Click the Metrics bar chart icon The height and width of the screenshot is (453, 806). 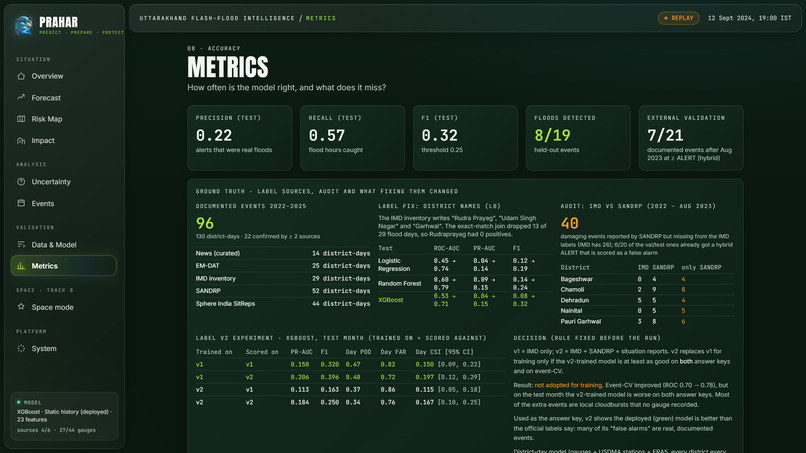21,266
